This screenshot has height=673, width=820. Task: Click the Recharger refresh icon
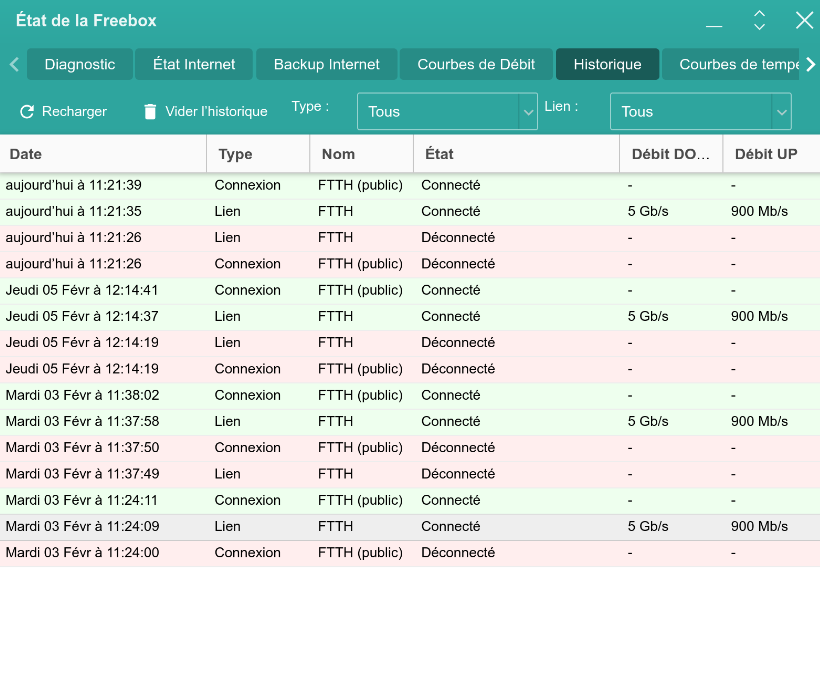(x=27, y=111)
